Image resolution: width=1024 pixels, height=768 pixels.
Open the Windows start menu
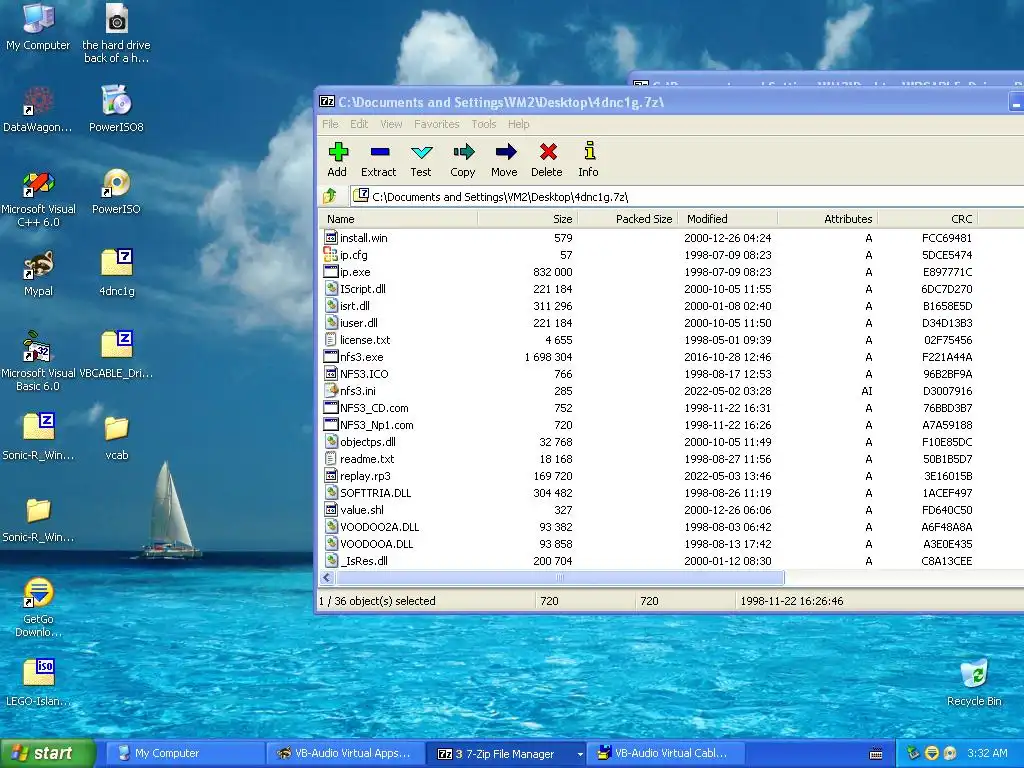[x=47, y=753]
